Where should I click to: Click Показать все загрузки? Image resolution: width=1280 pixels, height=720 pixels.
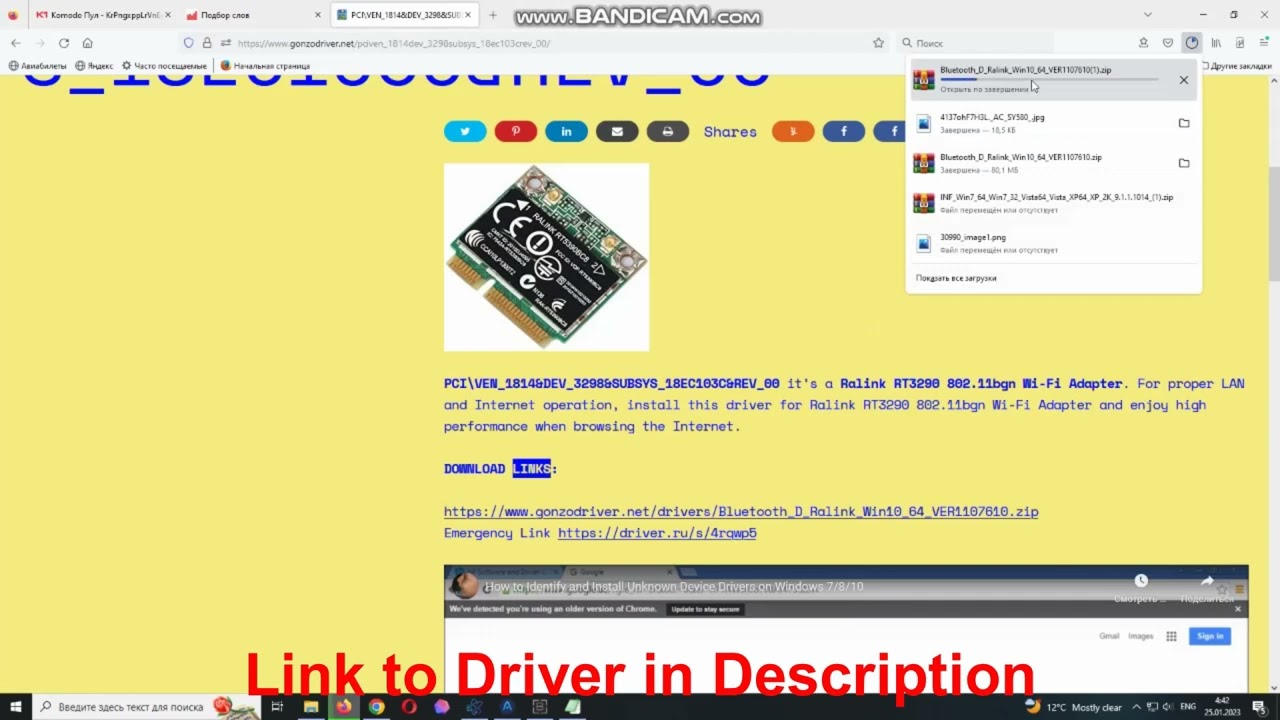[x=956, y=278]
